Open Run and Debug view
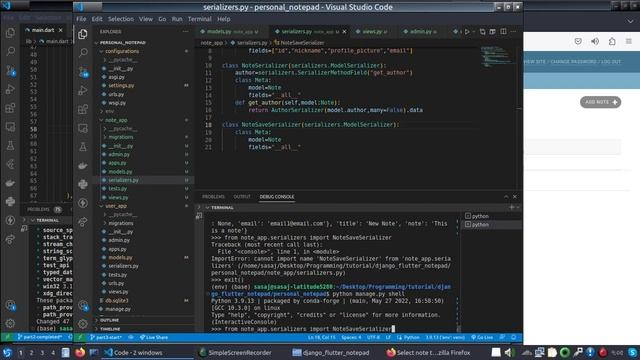The height and width of the screenshot is (360, 640). [x=83, y=90]
